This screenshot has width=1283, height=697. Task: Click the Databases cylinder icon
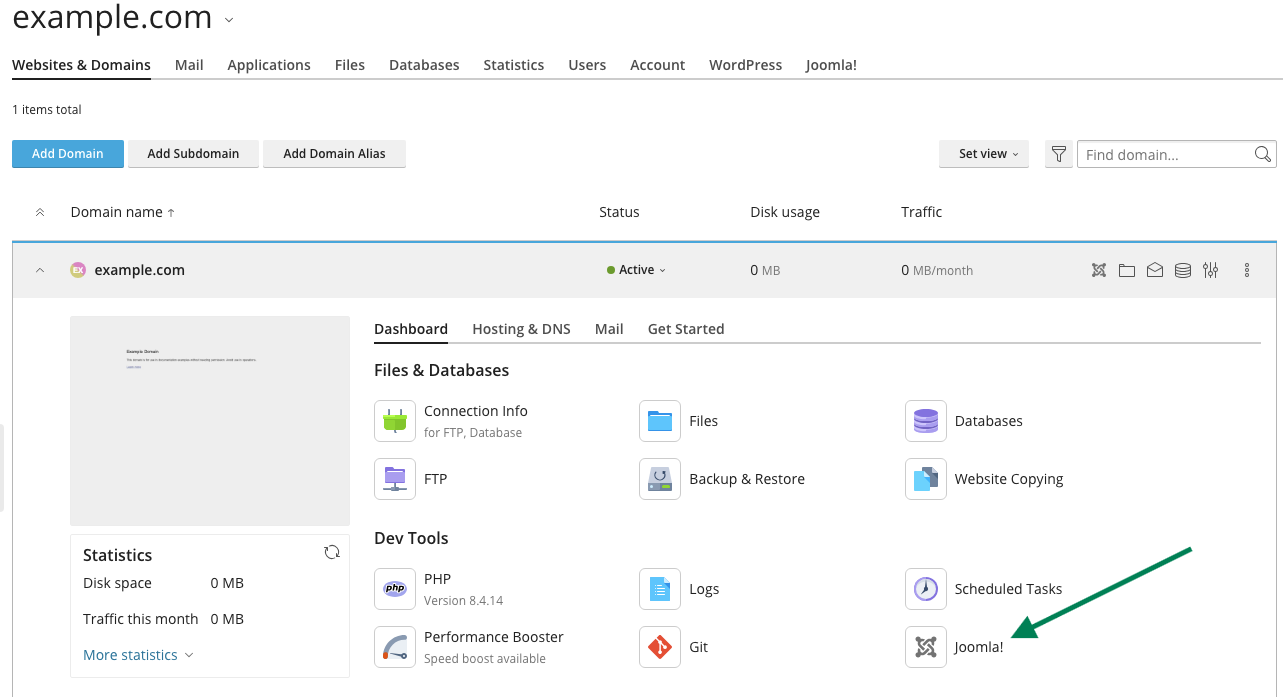(926, 421)
